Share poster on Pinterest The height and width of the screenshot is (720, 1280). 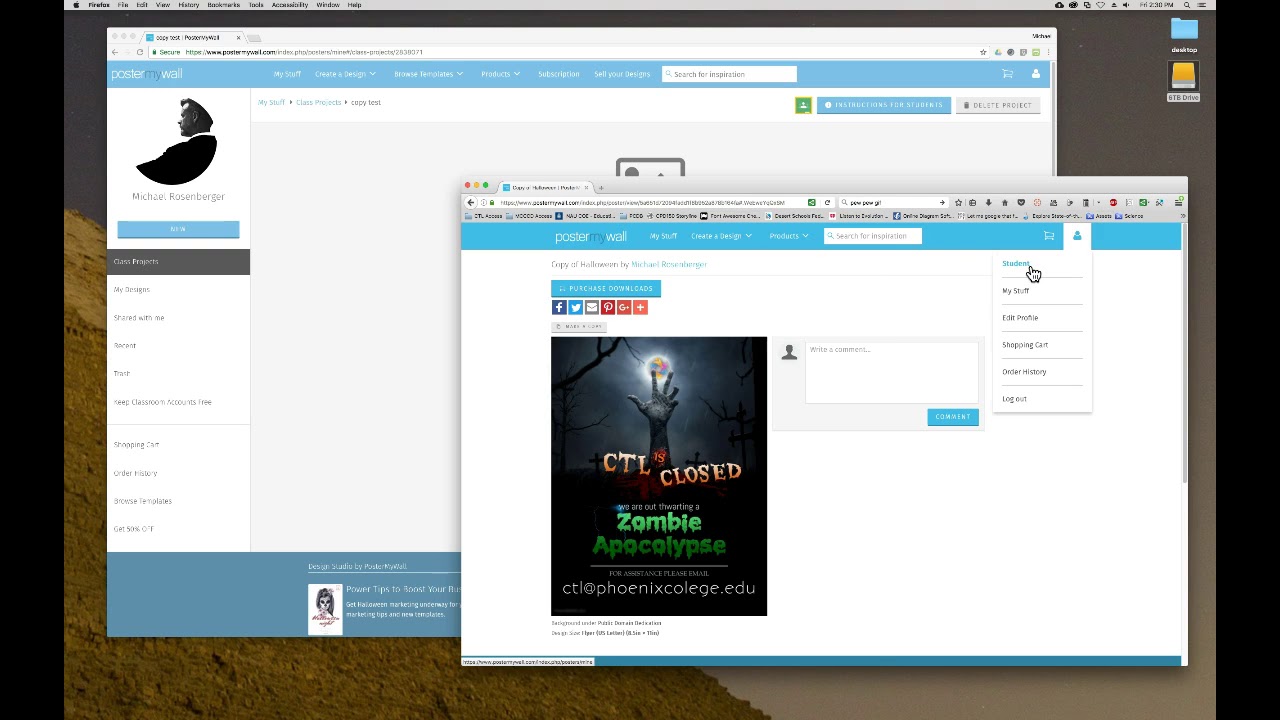pos(607,308)
